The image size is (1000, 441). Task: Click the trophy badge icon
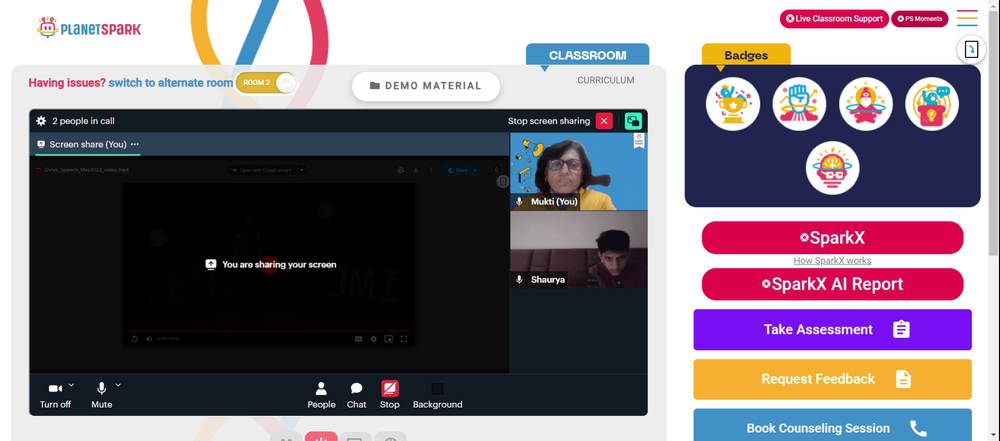coord(733,104)
